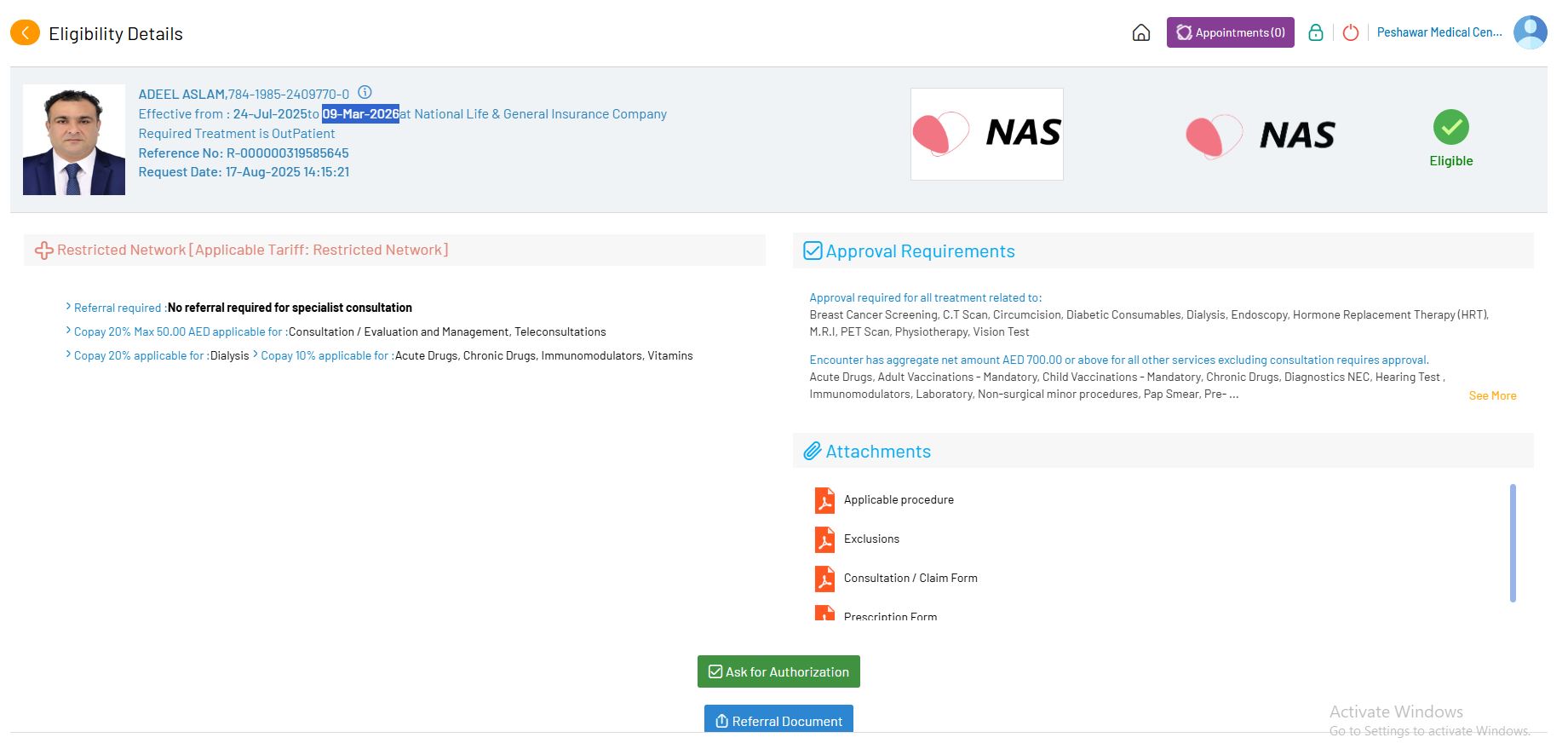Click the NAS logo beside the Eligible status

tap(1261, 135)
